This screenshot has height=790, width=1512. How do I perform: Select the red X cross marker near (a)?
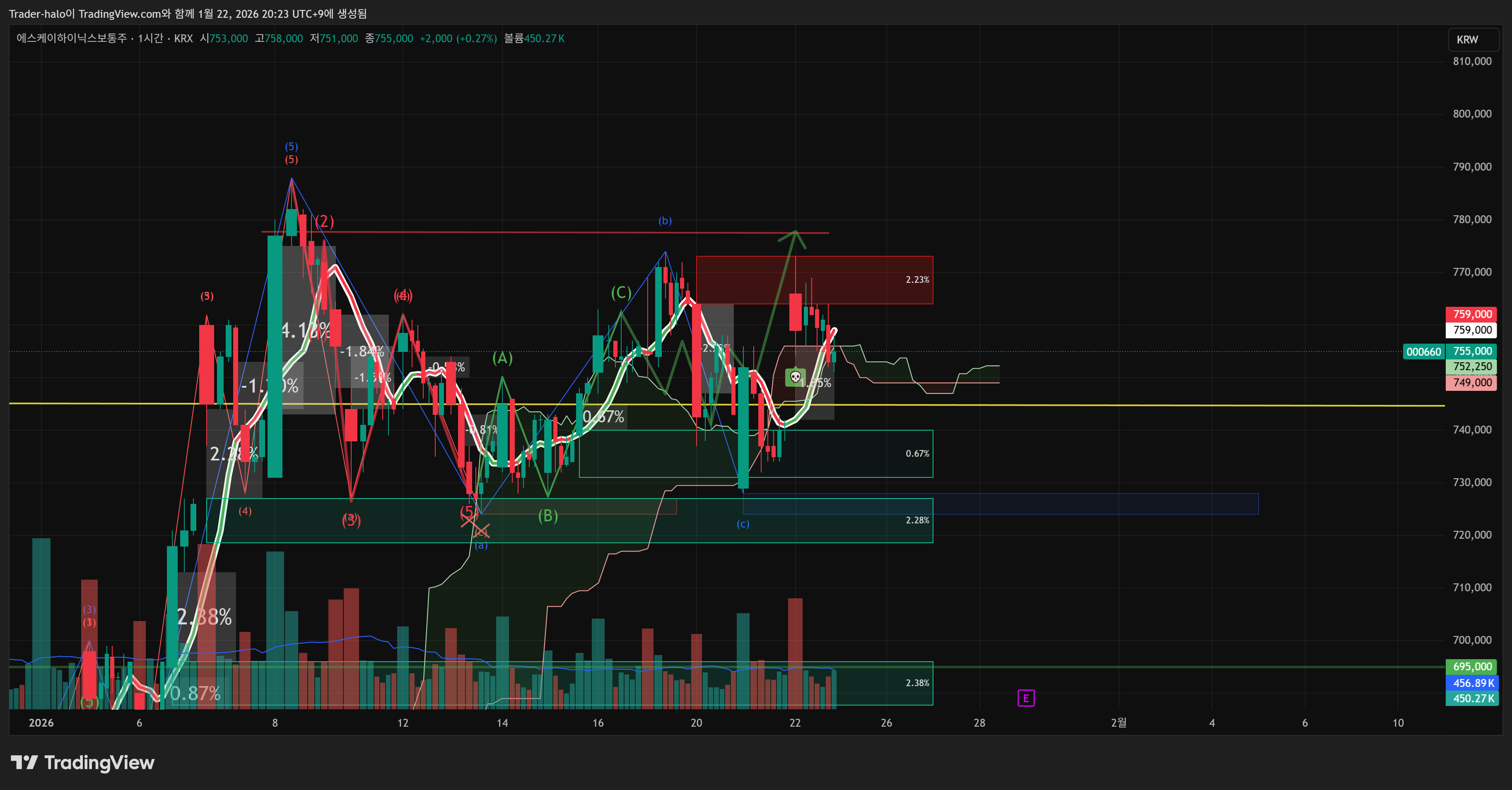point(481,532)
